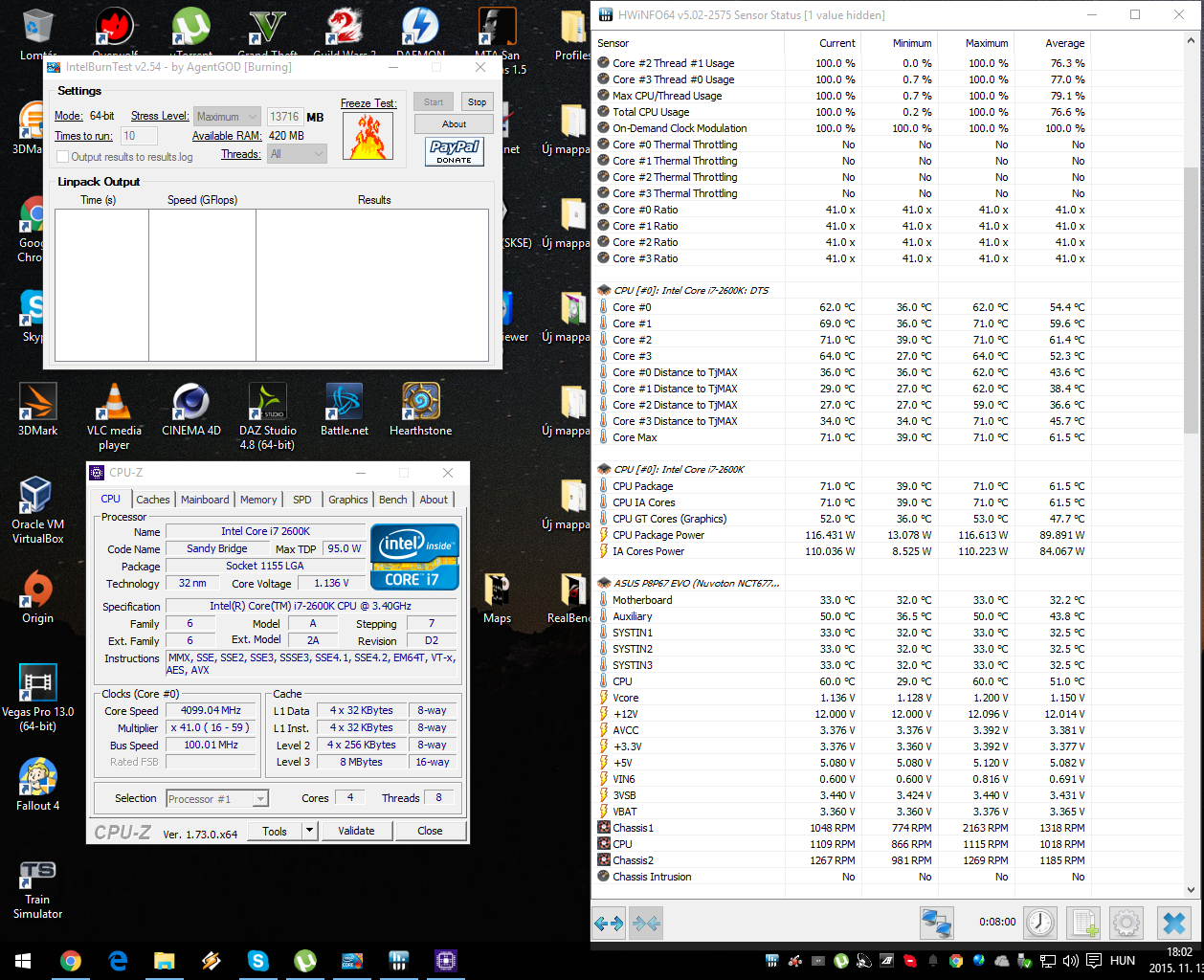Open the VLC media player desktop shortcut
The width and height of the screenshot is (1204, 980).
point(114,416)
